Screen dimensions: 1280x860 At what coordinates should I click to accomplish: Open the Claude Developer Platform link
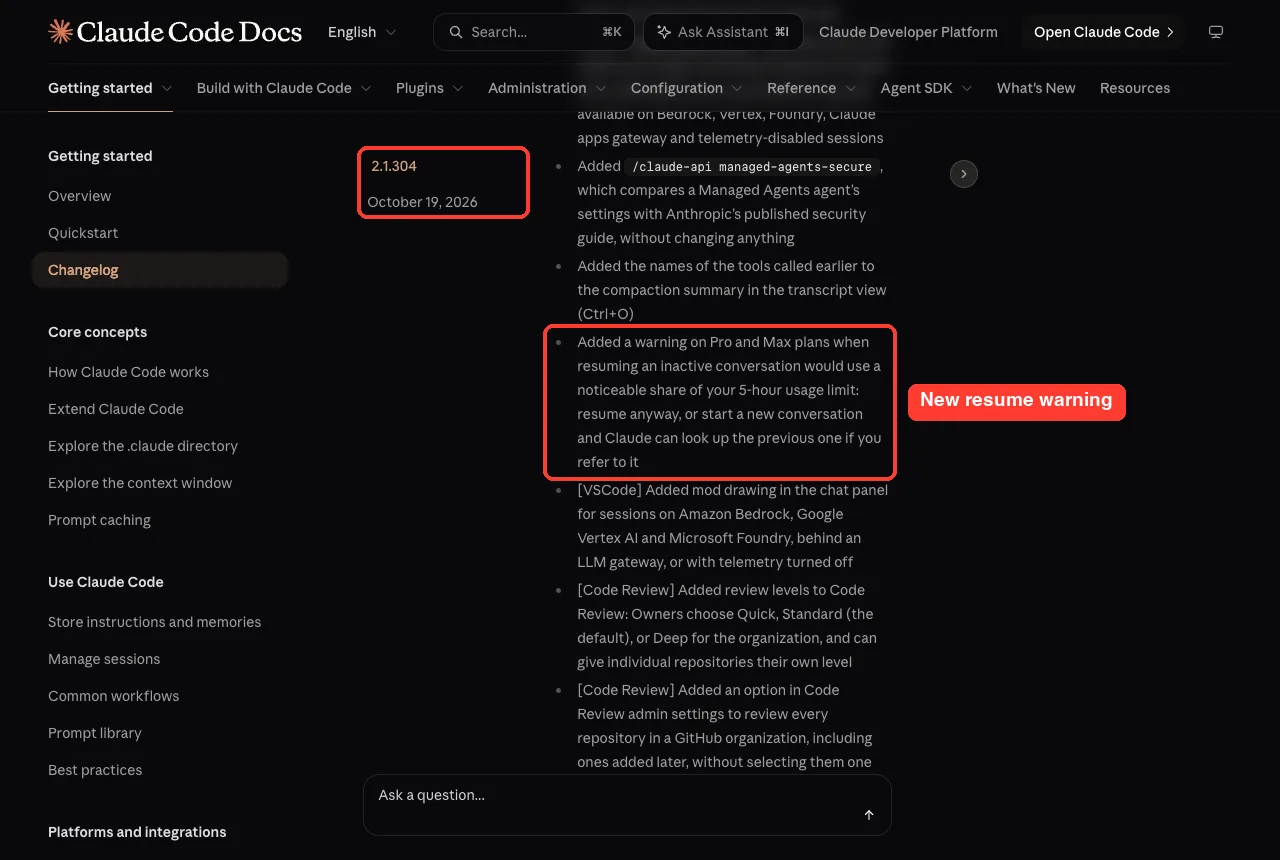coord(908,32)
